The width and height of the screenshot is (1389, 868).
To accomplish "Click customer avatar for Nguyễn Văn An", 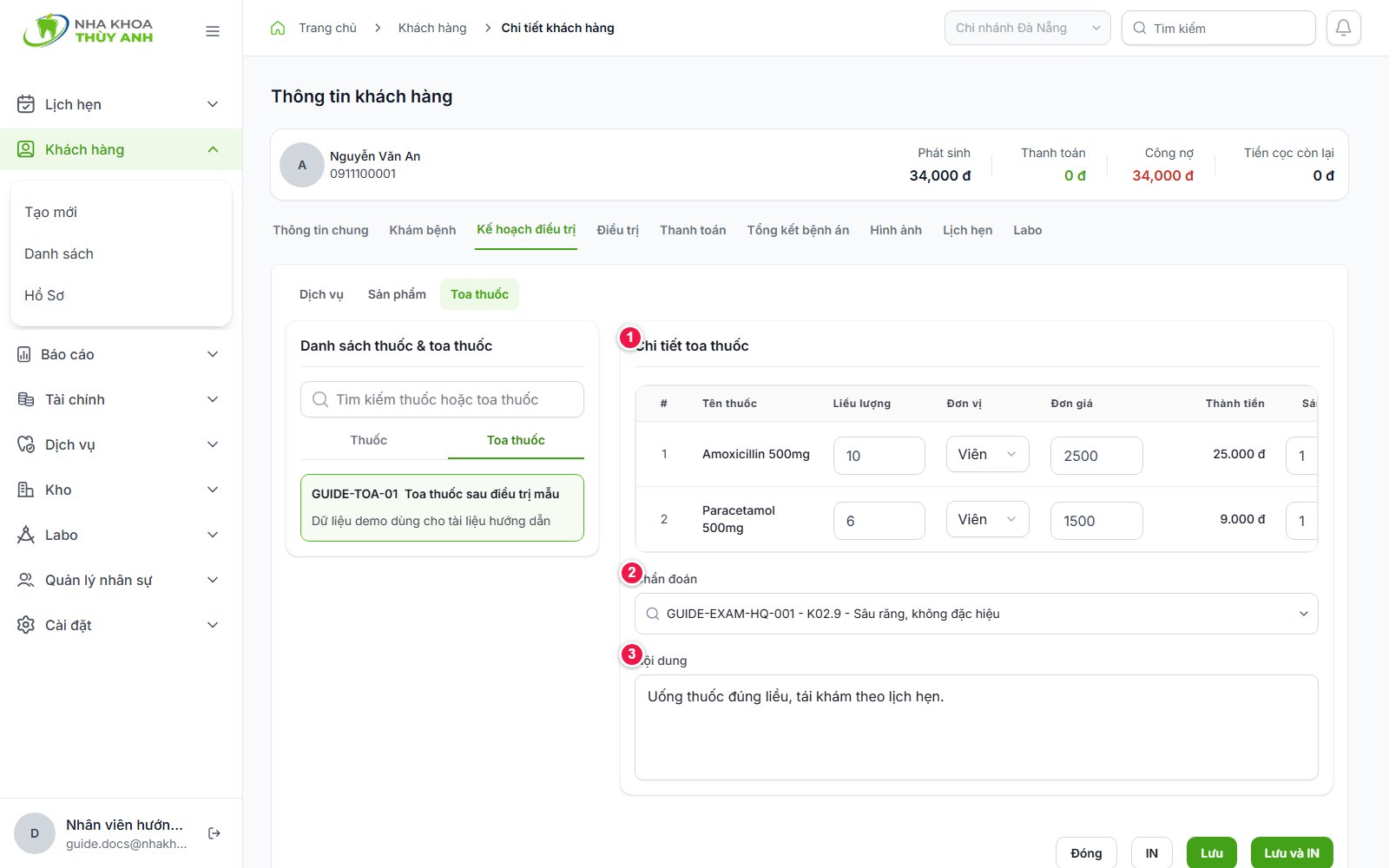I will click(302, 165).
